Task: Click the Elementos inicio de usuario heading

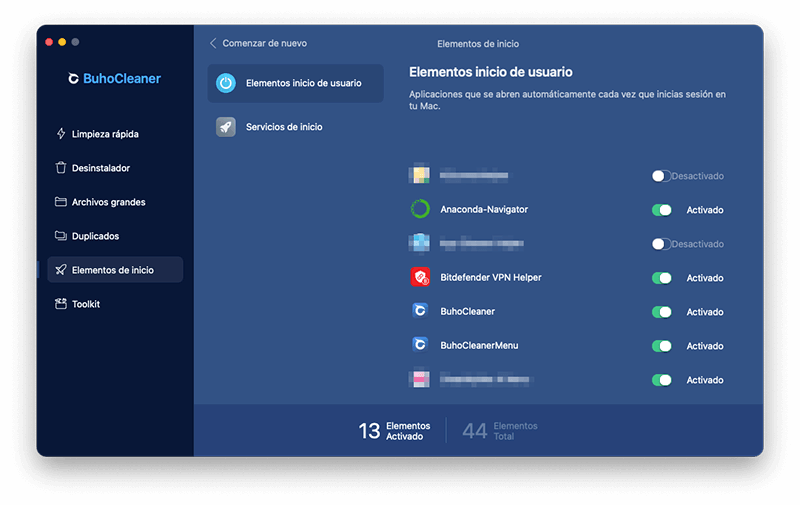Action: pos(490,72)
